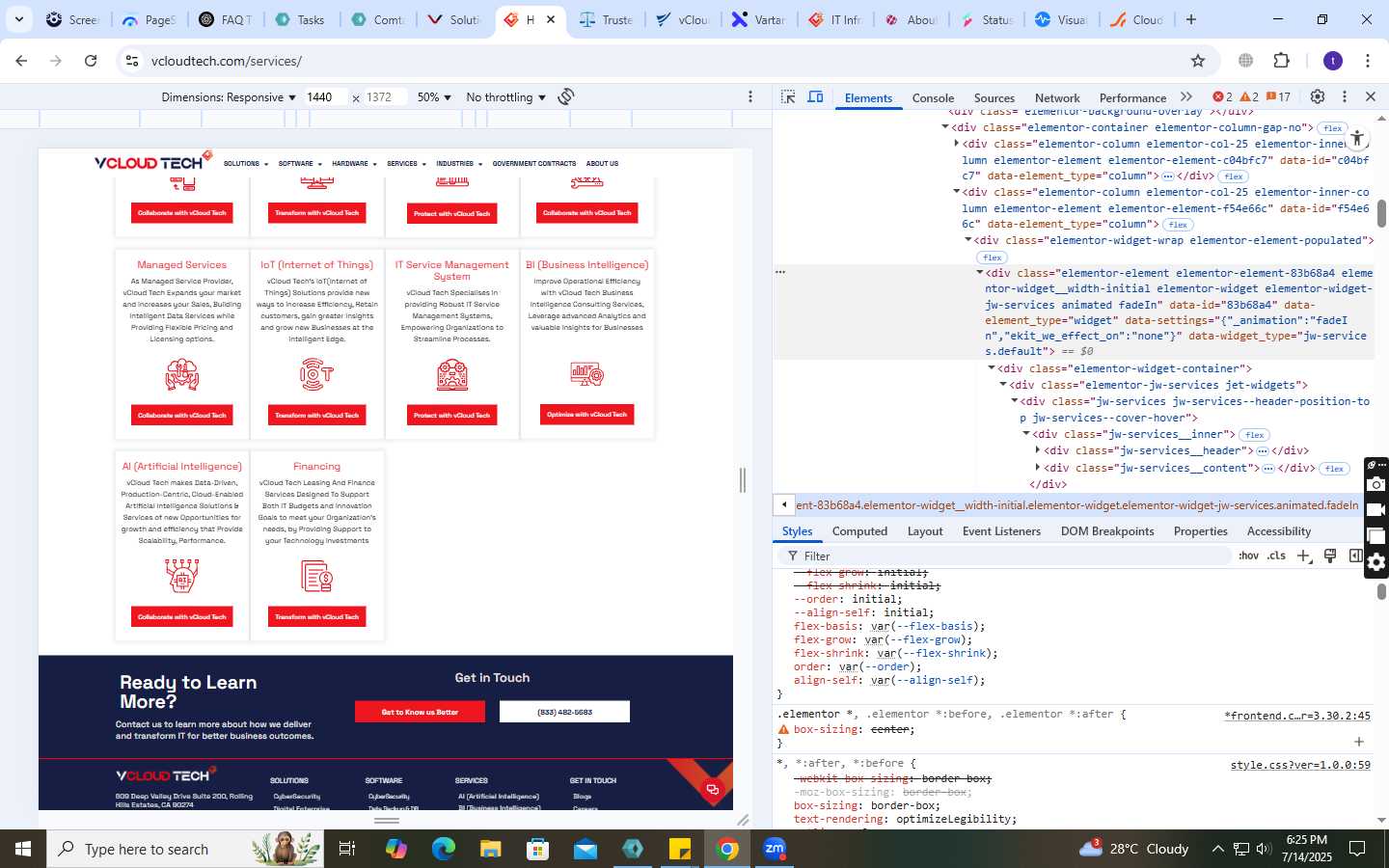Viewport: 1389px width, 868px height.
Task: Open the Event Listeners tab
Action: 1001,531
